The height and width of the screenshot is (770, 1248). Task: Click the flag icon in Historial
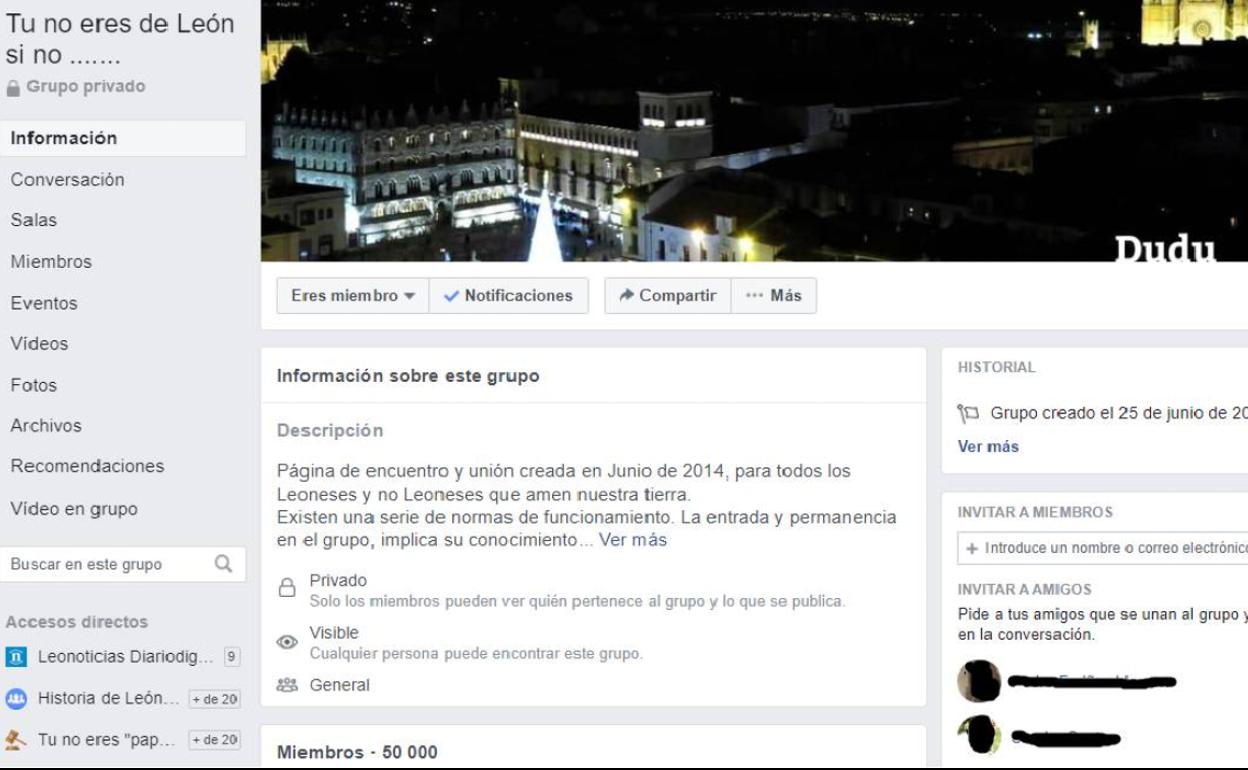[968, 413]
